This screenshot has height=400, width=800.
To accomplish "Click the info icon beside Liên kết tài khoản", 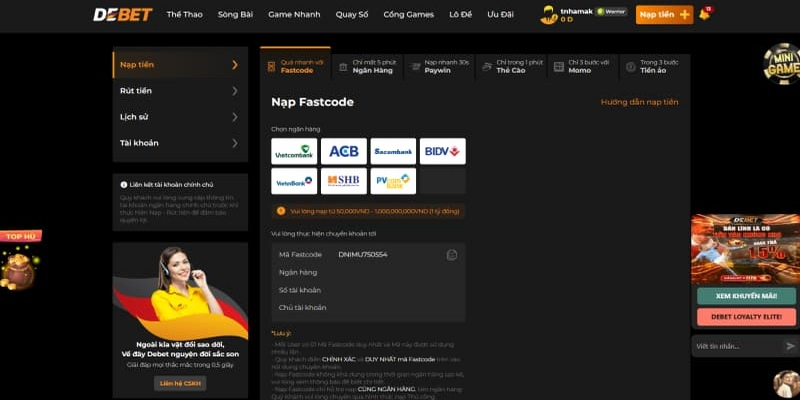I will click(x=124, y=185).
